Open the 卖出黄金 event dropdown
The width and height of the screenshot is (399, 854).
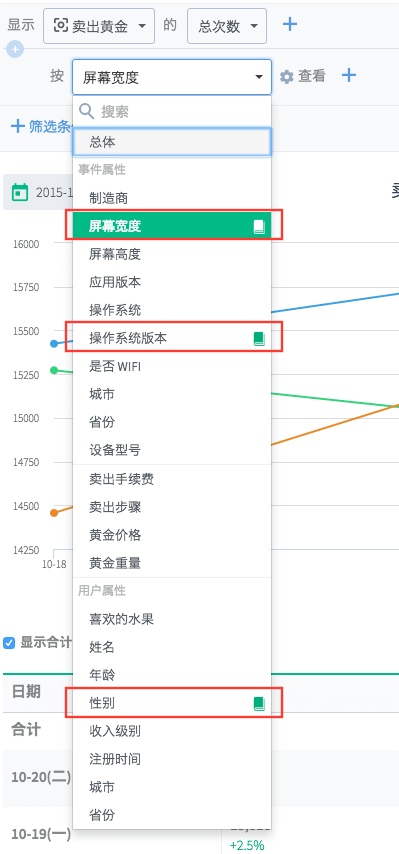[99, 26]
